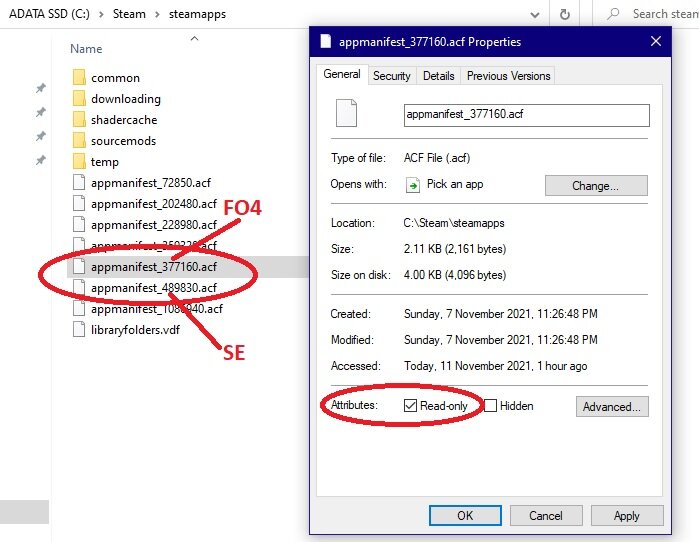Select the shadercache folder icon
Image resolution: width=699 pixels, height=542 pixels.
(x=79, y=119)
